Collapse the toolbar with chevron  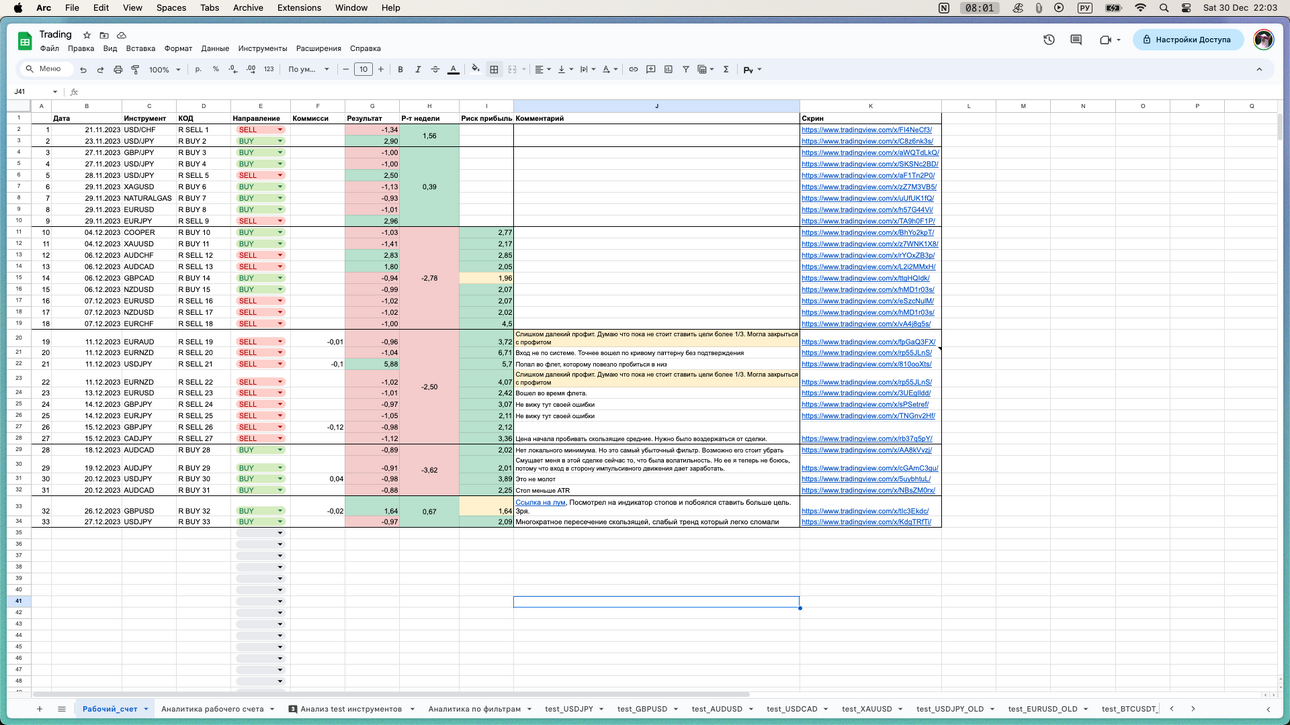1259,70
